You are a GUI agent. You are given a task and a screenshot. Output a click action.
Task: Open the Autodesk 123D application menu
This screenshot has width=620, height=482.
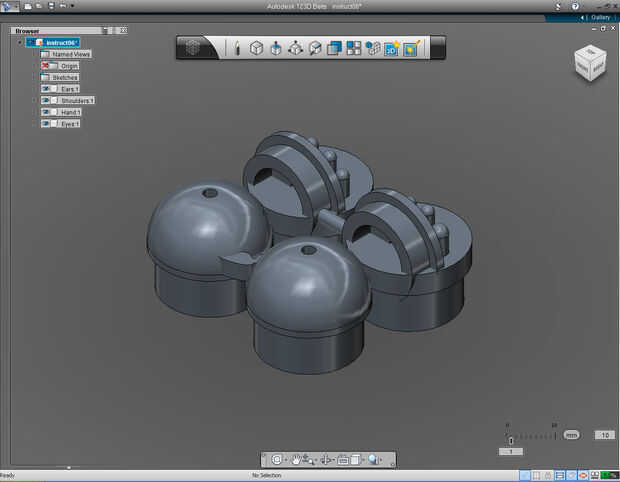(8, 6)
